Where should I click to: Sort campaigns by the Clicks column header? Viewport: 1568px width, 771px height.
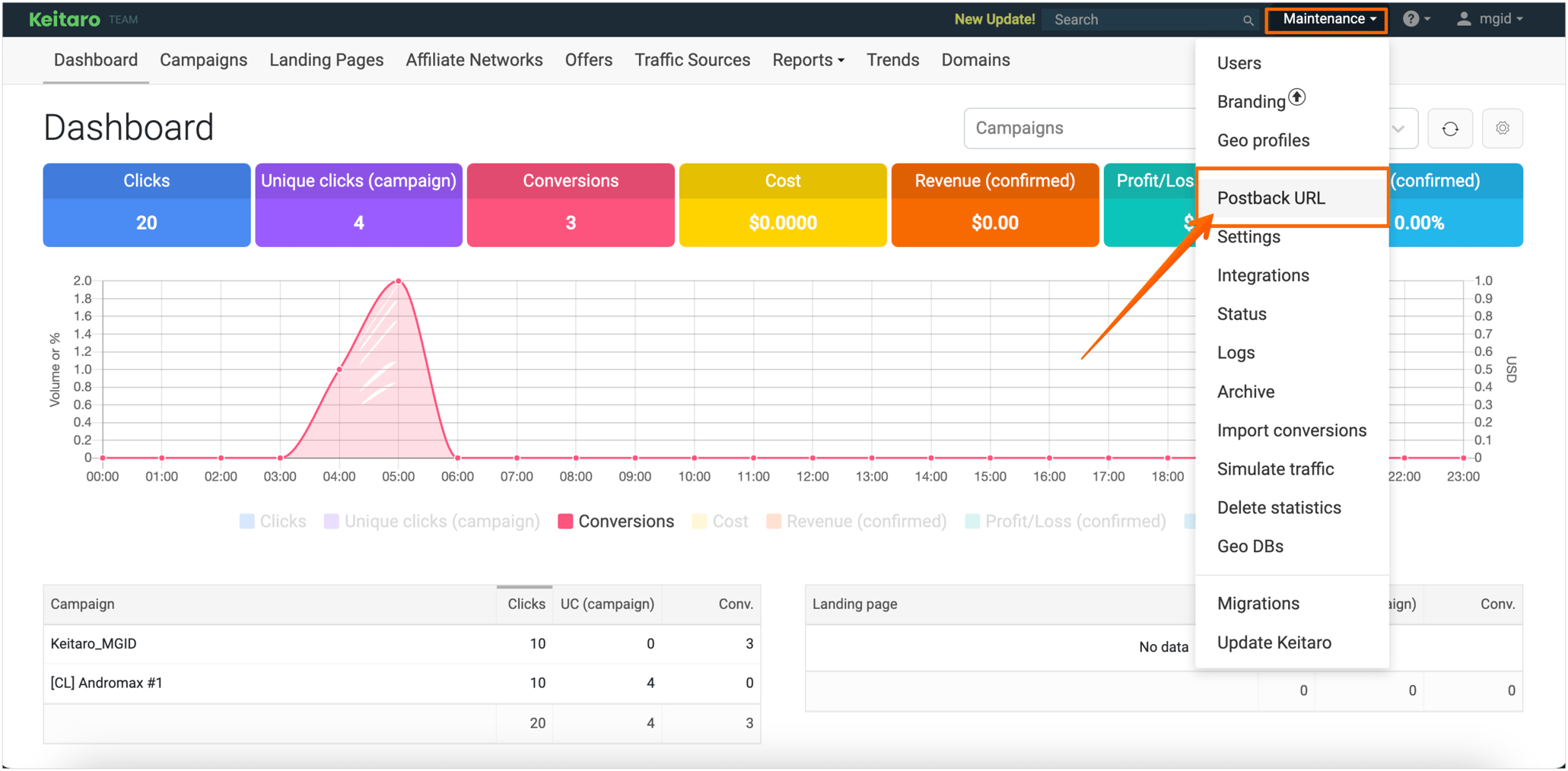click(525, 603)
